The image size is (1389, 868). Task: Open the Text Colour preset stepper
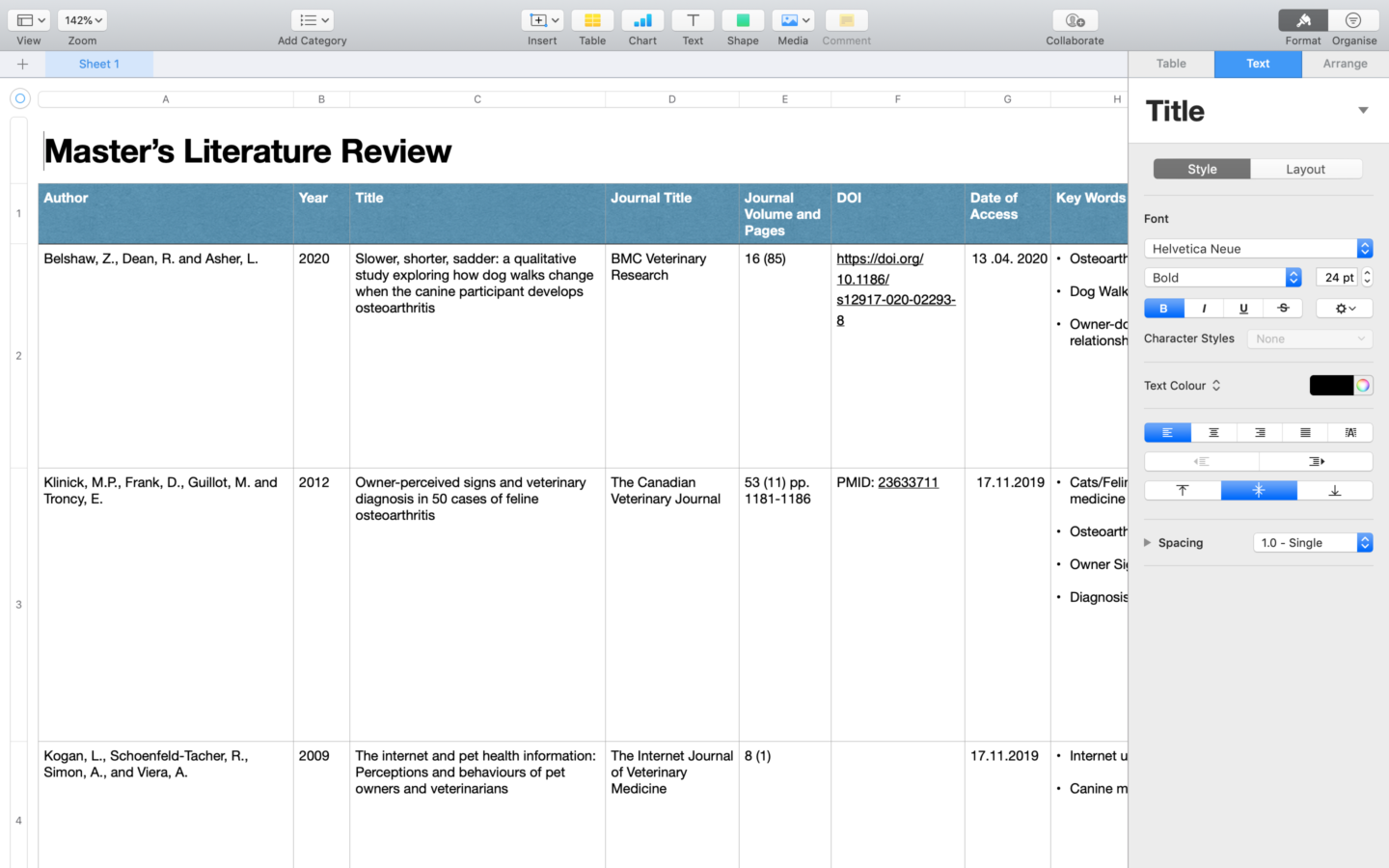[x=1216, y=386]
